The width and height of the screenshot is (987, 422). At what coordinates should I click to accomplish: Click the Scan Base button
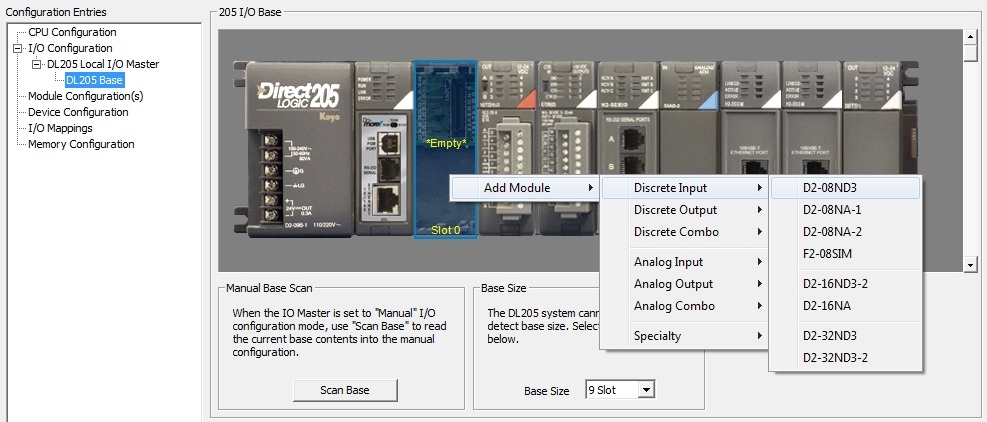(x=345, y=390)
